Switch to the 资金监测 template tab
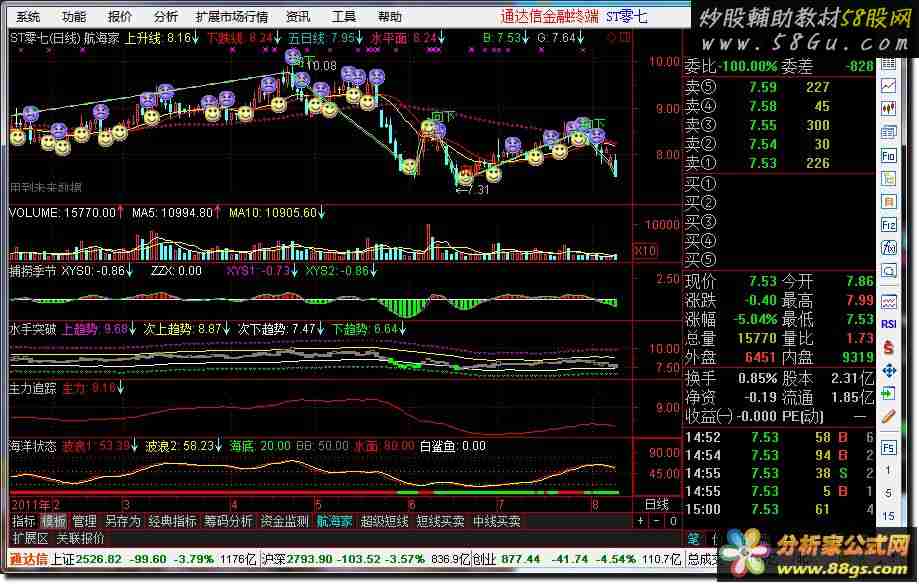 pos(284,521)
